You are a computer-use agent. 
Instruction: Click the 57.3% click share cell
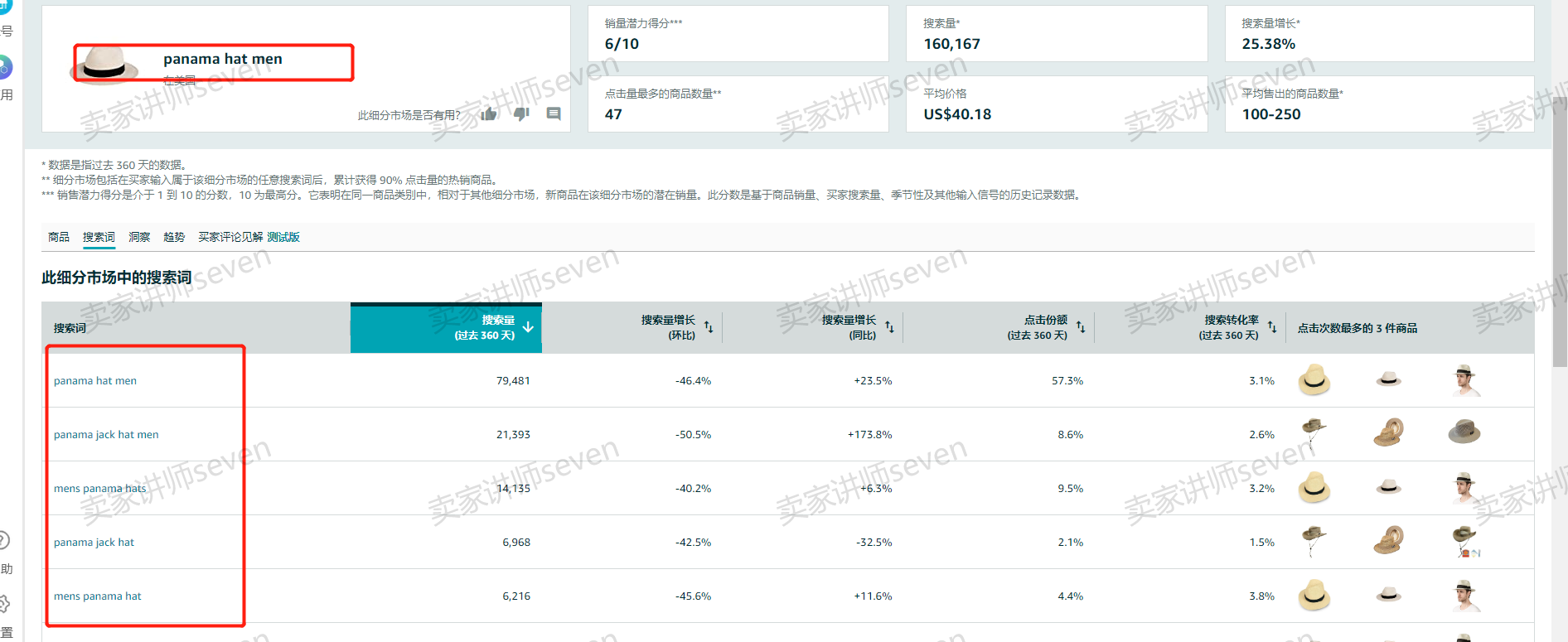click(1067, 381)
